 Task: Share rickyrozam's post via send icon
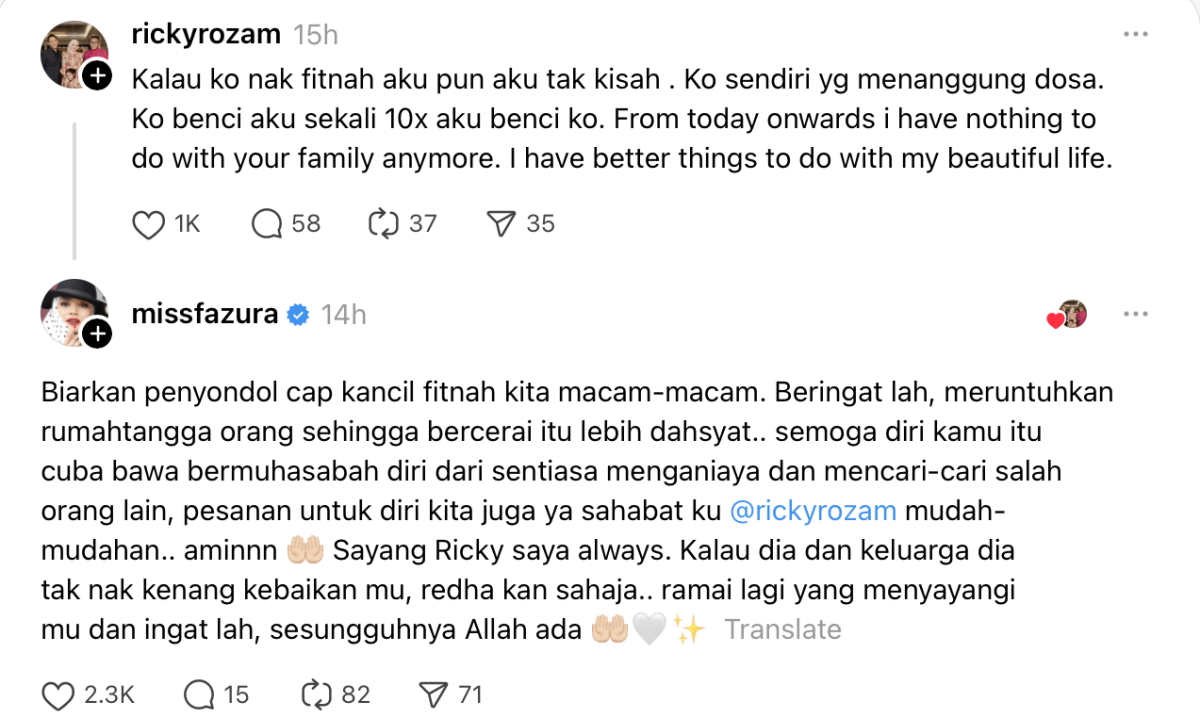(x=500, y=224)
